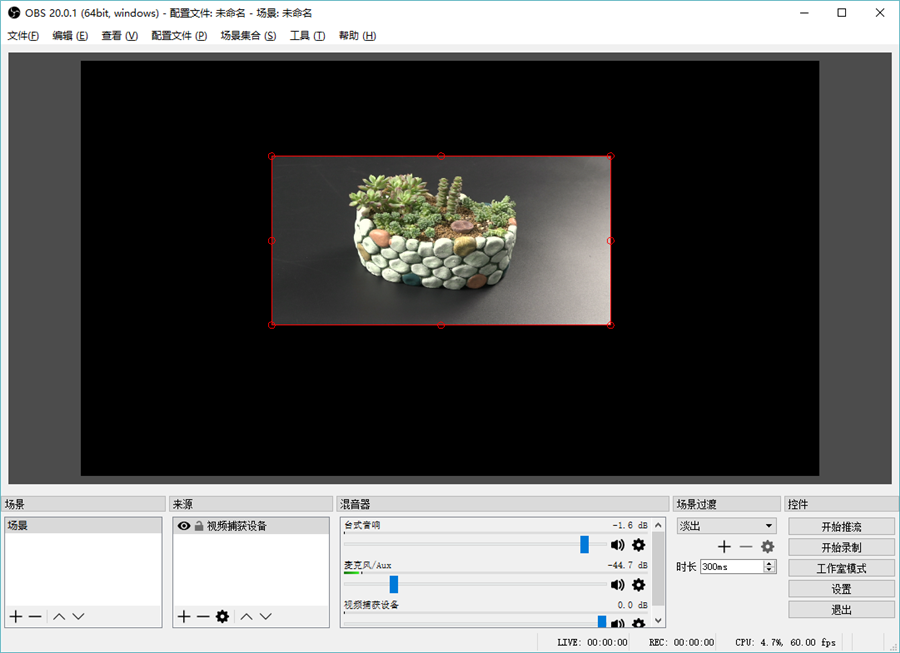Mute the 麦克风/Aux speaker icon
This screenshot has width=900, height=653.
point(617,585)
